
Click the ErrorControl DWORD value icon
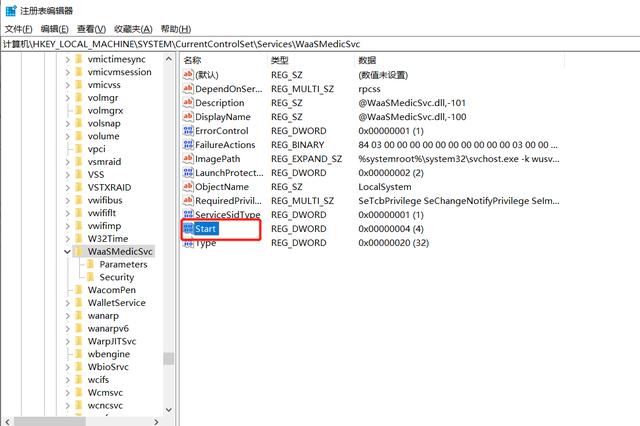(188, 131)
